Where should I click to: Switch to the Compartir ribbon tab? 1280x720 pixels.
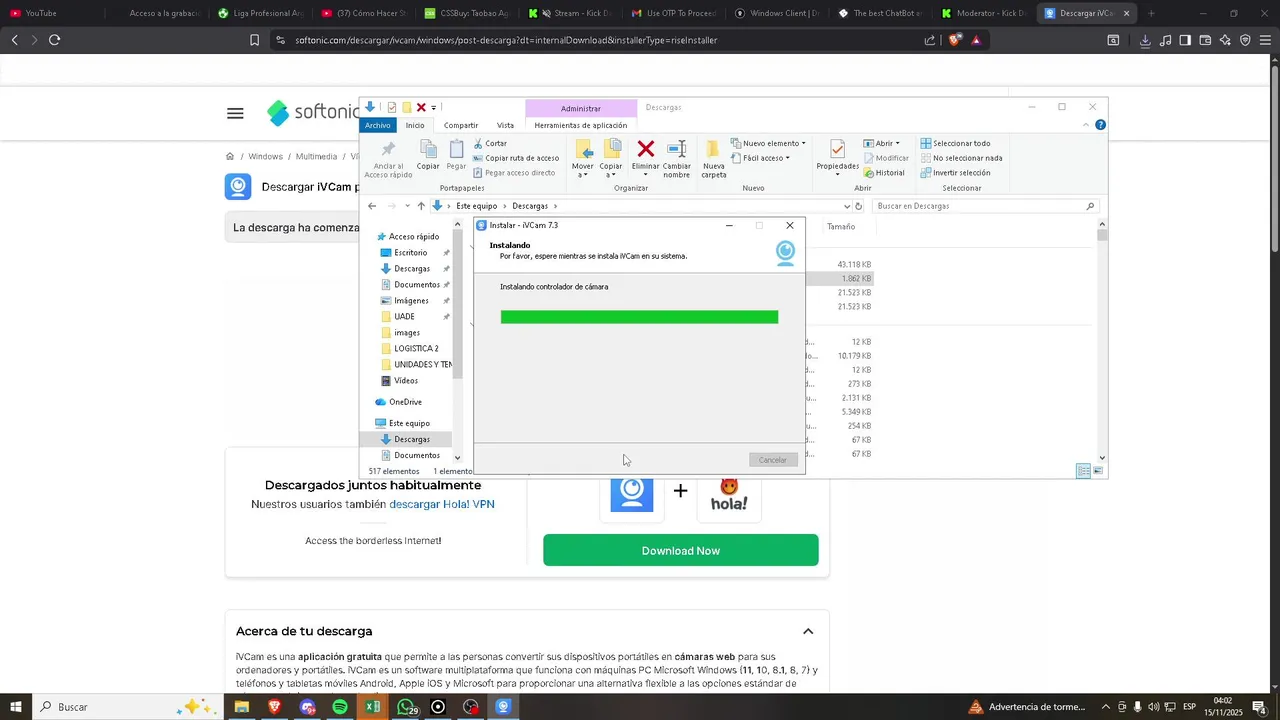(461, 125)
